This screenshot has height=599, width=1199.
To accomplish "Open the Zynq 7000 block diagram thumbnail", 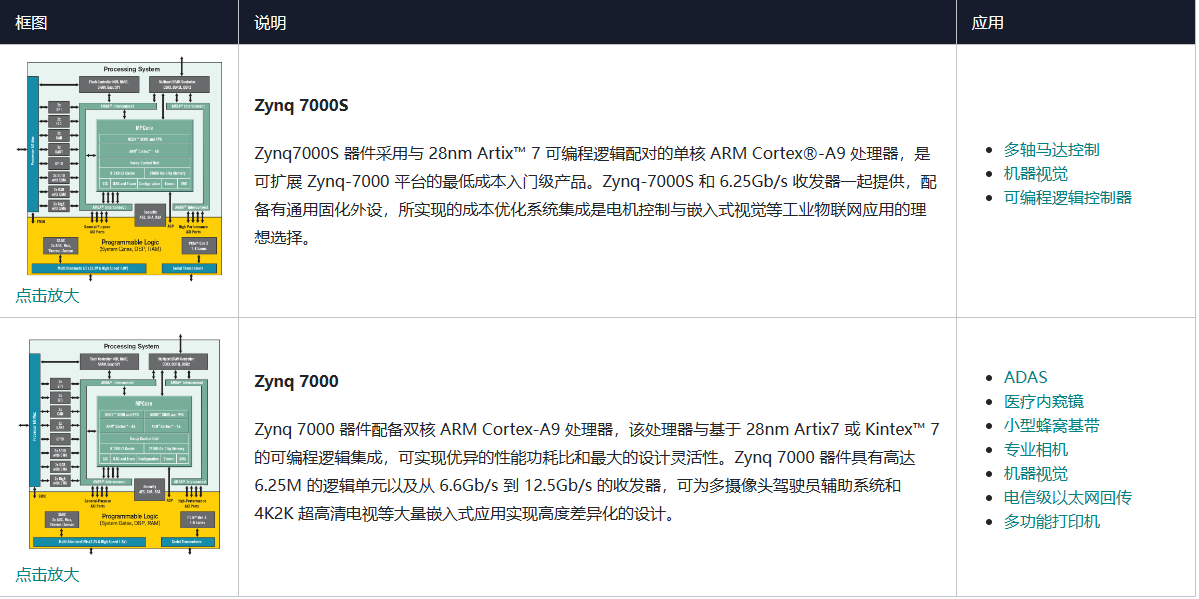I will pyautogui.click(x=119, y=443).
